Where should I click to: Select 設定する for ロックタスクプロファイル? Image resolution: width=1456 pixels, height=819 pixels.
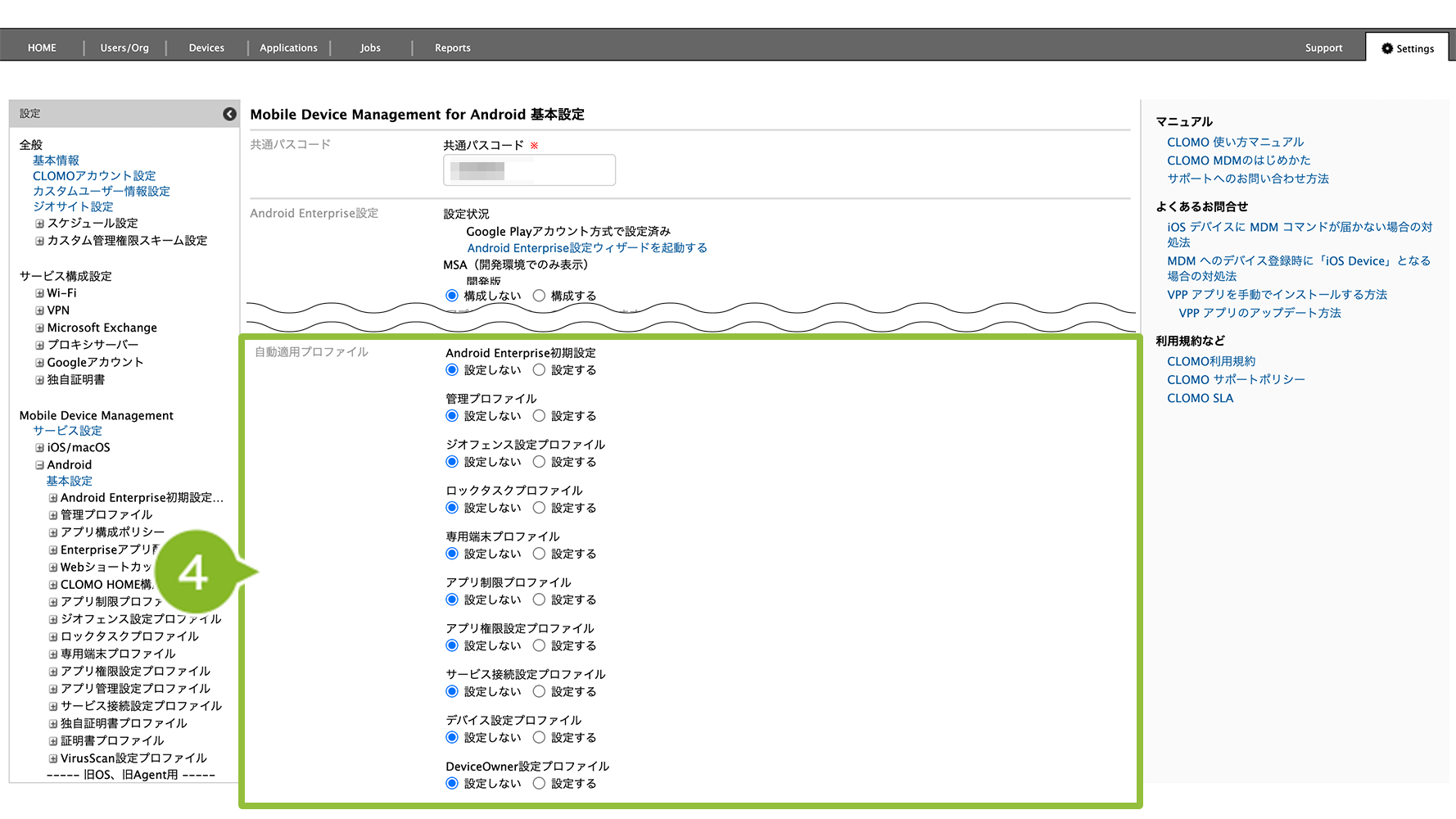coord(539,508)
